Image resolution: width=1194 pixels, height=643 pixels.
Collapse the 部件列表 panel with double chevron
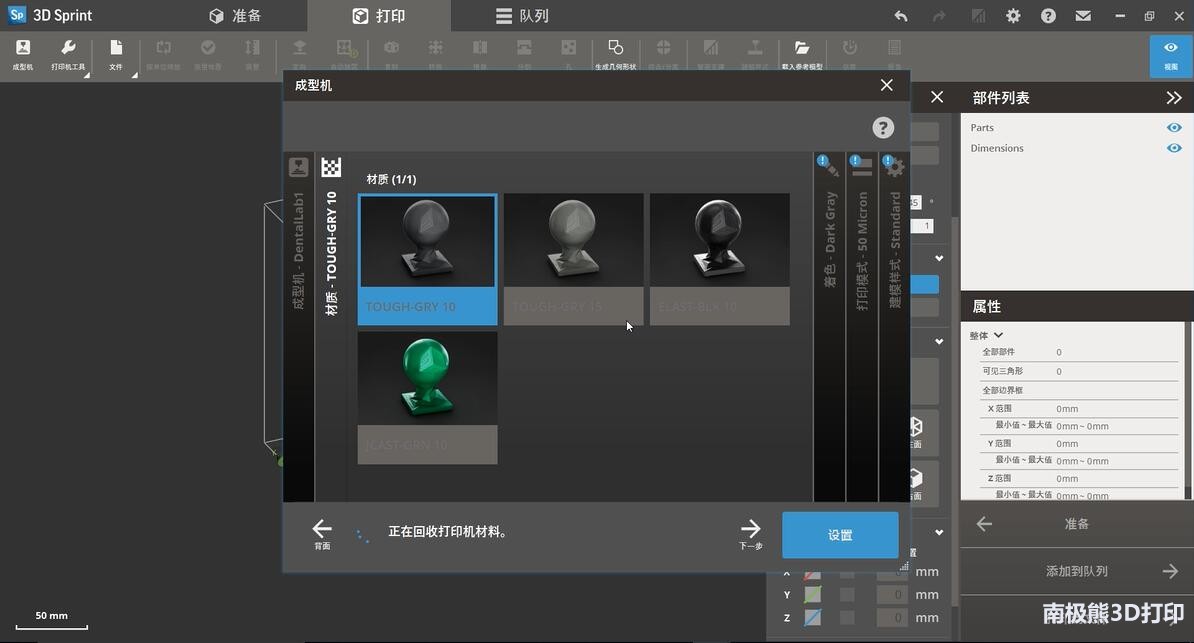(x=1174, y=98)
